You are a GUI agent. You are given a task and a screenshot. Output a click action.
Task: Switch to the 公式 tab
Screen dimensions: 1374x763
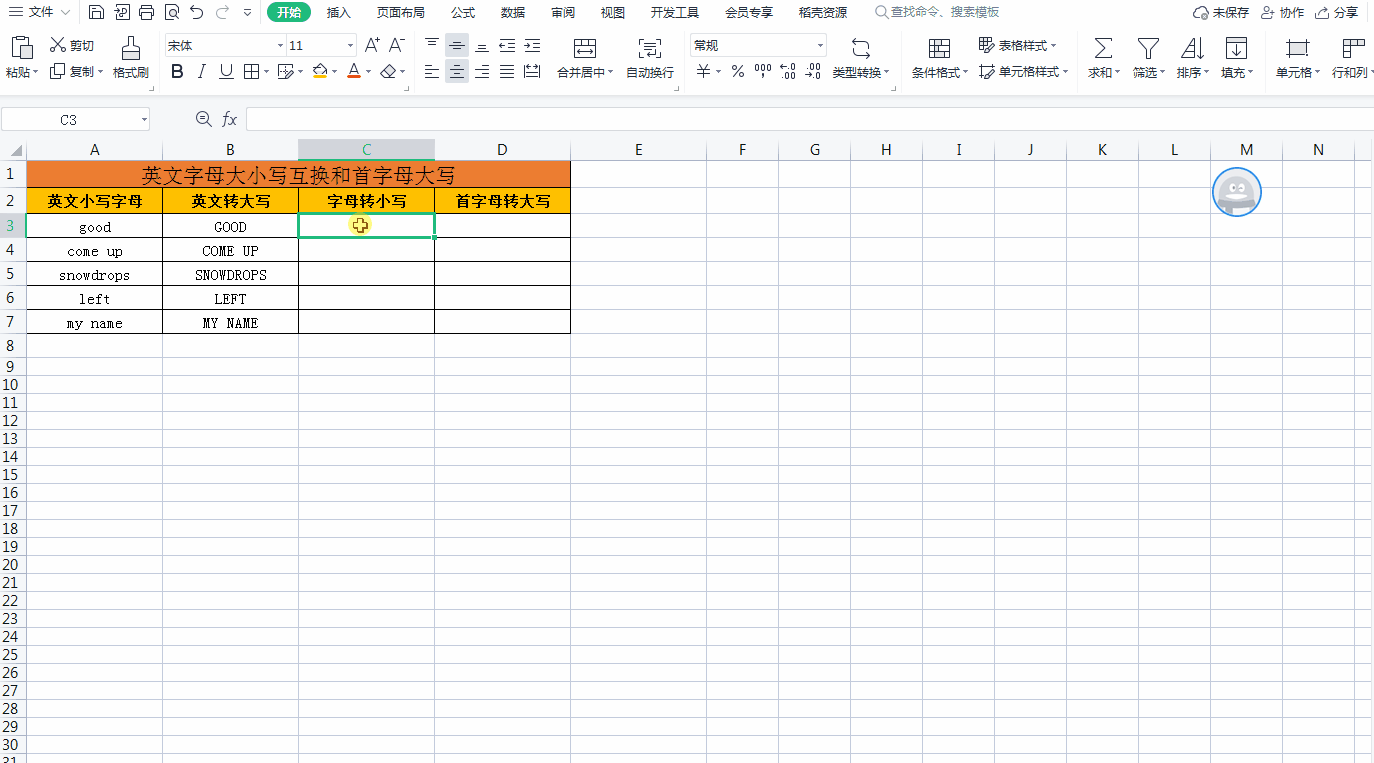pos(463,13)
